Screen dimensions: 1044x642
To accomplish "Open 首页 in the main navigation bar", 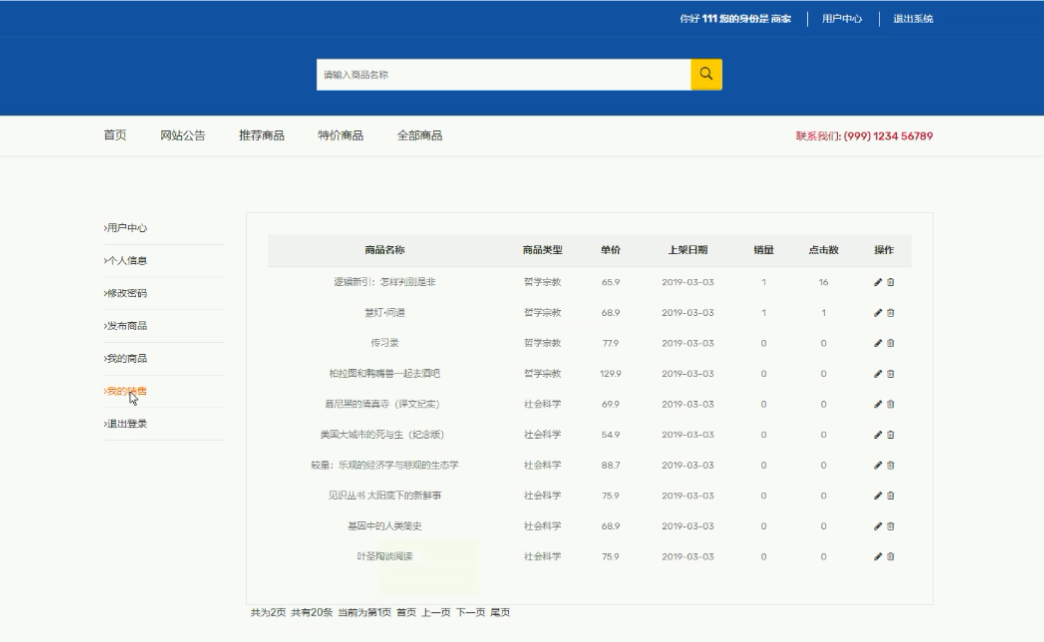I will pyautogui.click(x=115, y=135).
